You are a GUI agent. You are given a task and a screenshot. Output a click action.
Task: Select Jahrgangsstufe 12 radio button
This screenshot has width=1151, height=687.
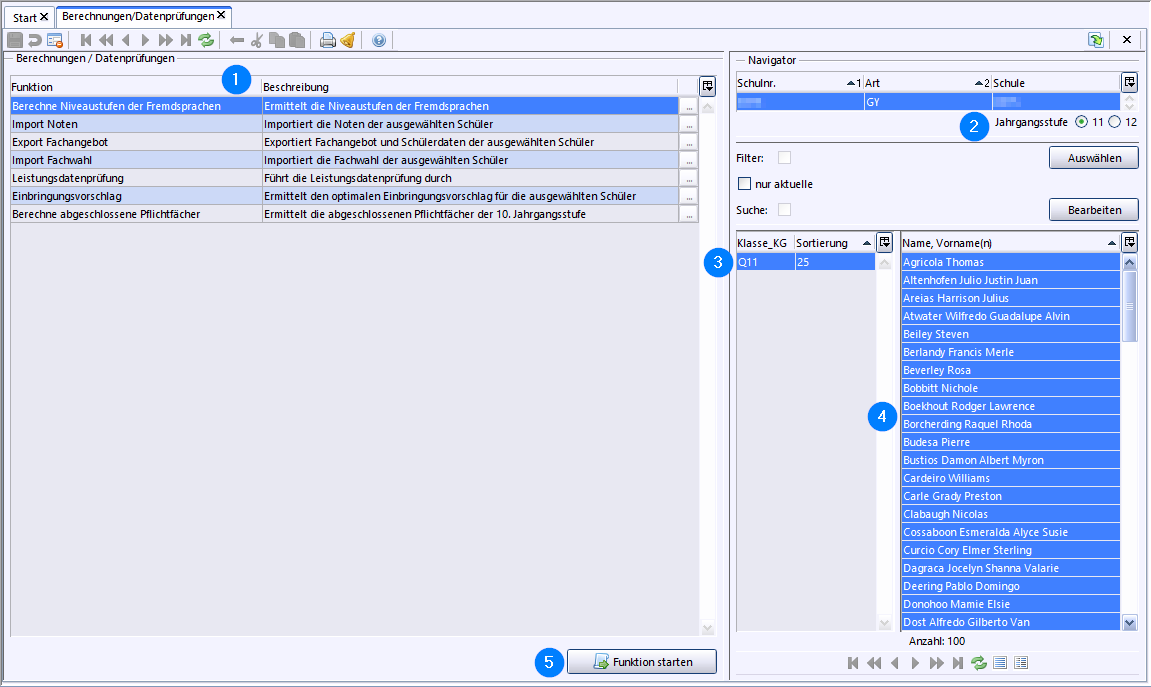pos(1114,122)
